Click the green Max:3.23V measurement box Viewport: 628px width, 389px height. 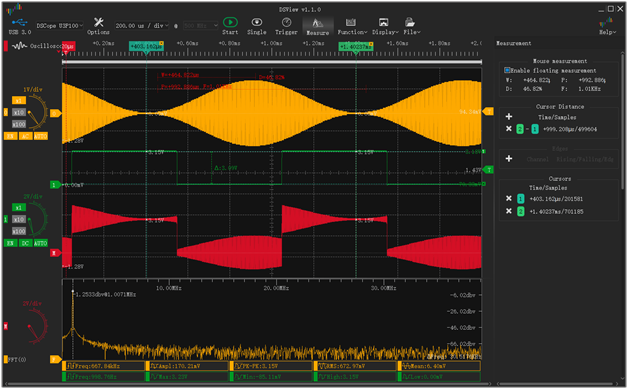point(187,377)
